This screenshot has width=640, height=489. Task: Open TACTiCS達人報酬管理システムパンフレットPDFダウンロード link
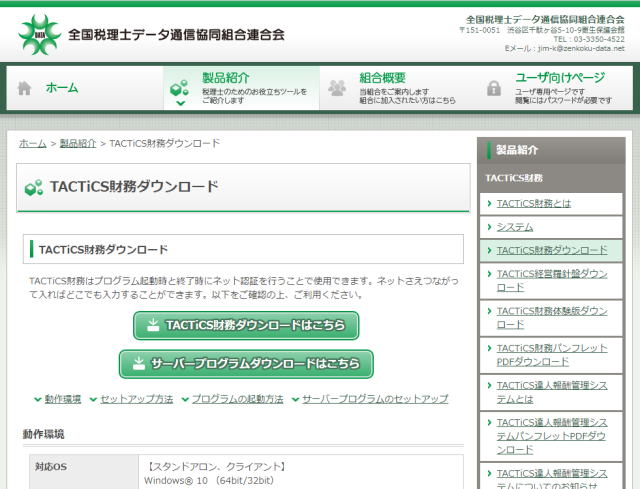point(552,436)
